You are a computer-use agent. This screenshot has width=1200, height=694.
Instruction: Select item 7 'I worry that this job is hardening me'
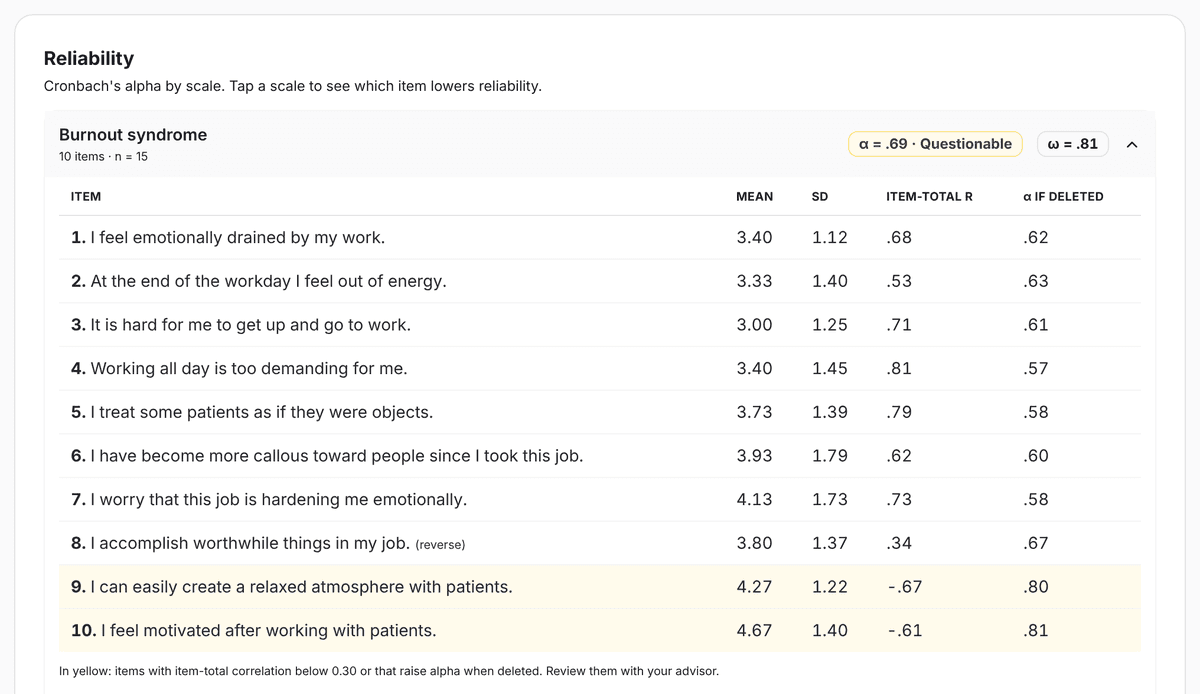tap(598, 499)
